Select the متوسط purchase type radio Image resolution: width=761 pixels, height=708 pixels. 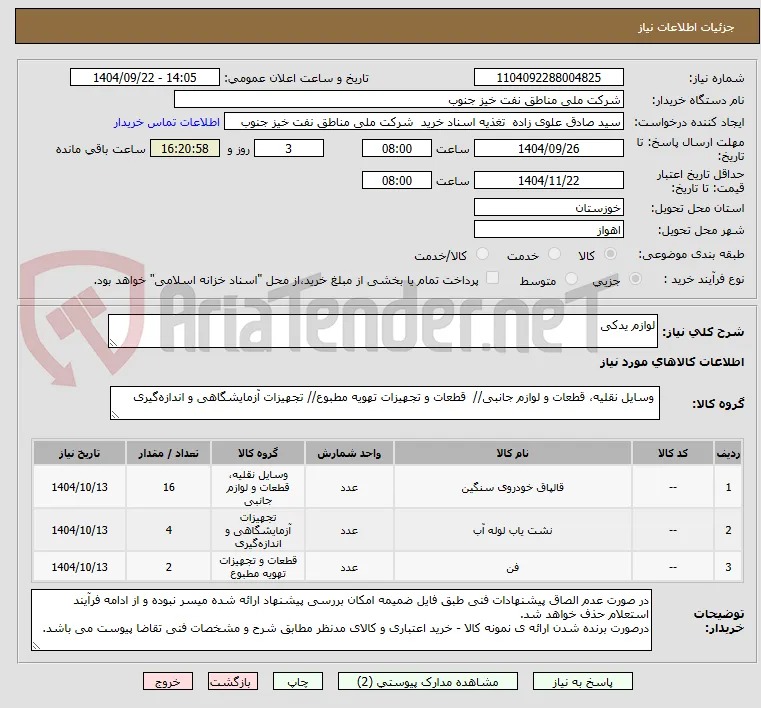[571, 279]
